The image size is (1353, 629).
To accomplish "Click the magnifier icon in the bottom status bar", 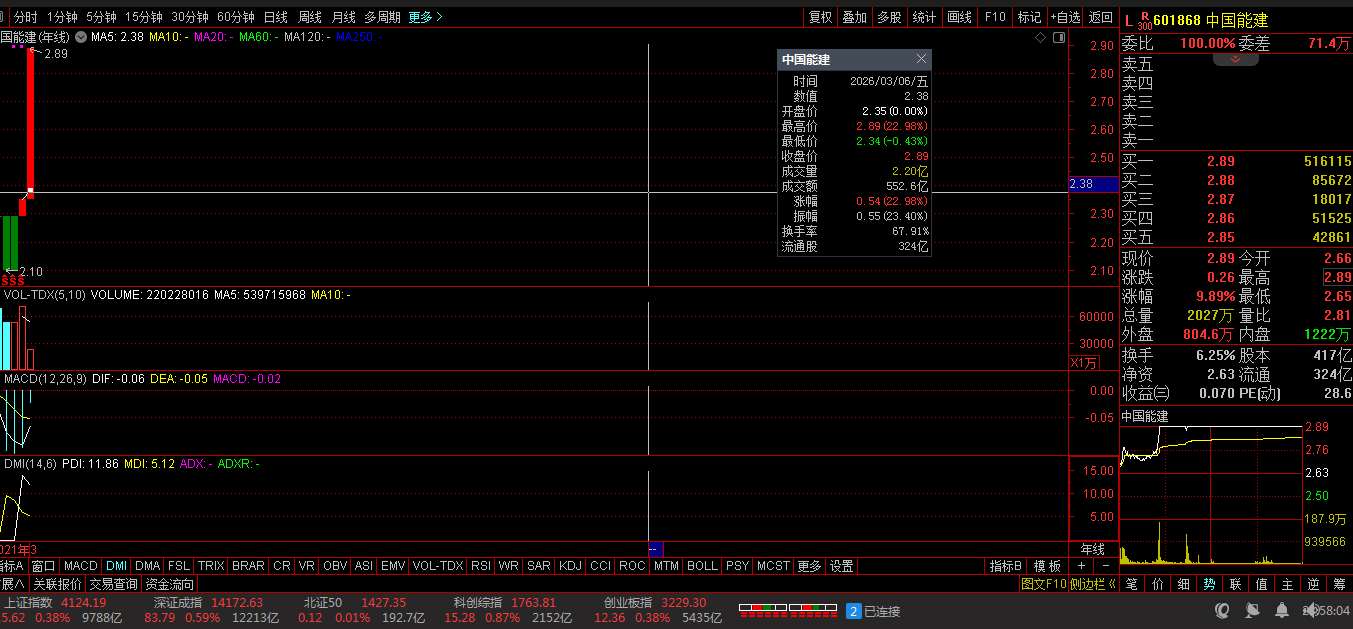I will [1221, 610].
